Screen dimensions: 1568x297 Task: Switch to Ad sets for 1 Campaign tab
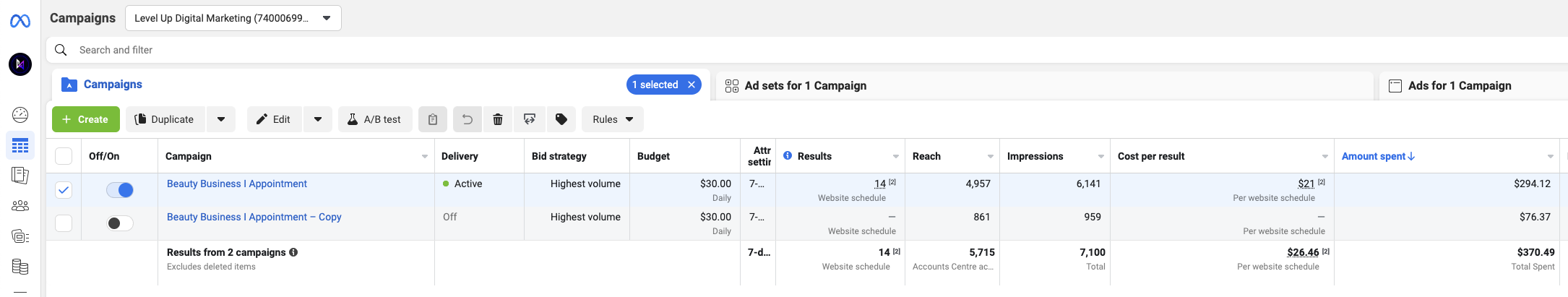[805, 85]
